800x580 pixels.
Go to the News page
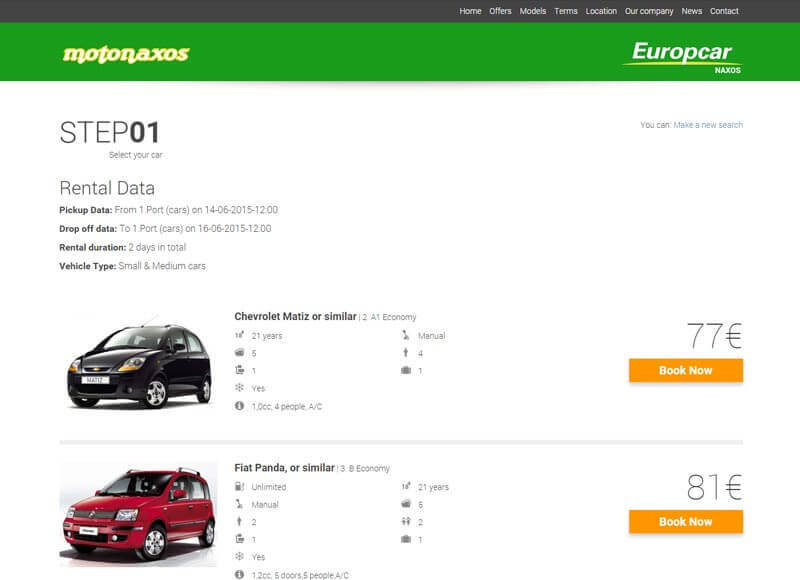coord(692,11)
